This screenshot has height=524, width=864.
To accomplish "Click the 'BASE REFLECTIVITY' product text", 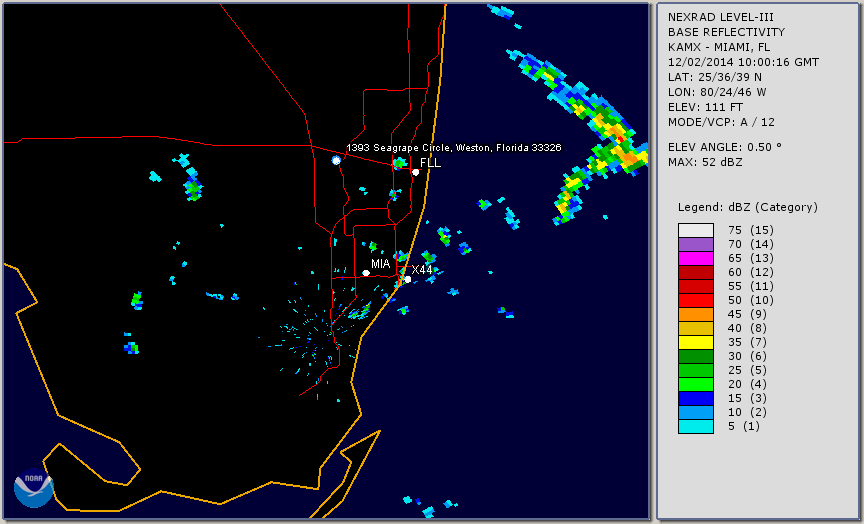I will point(726,33).
